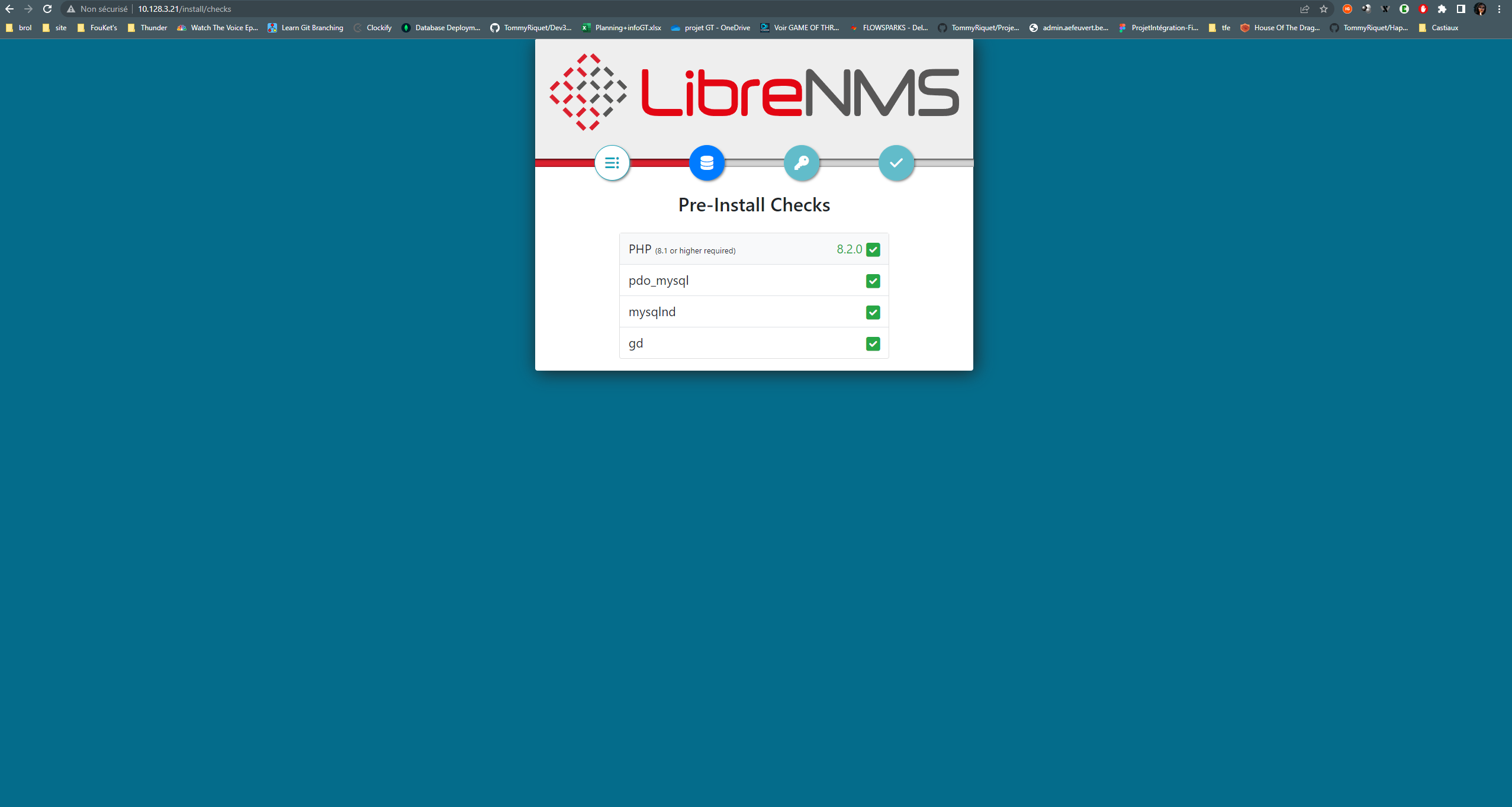The height and width of the screenshot is (807, 1512).
Task: Jump to the final checkmark step icon
Action: pos(896,163)
